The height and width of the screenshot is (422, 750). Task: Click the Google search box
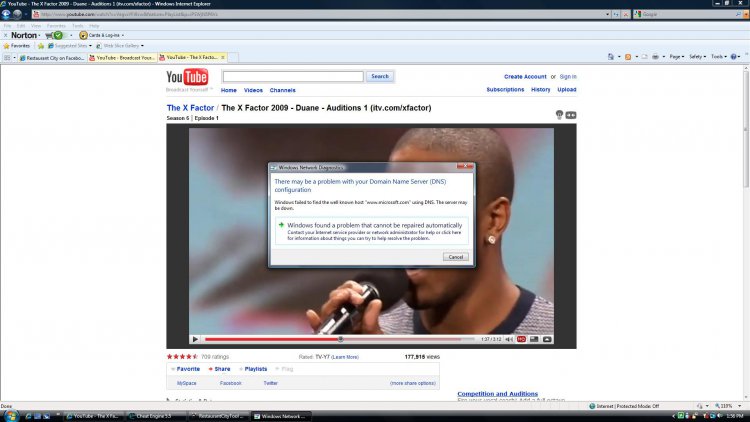click(684, 14)
